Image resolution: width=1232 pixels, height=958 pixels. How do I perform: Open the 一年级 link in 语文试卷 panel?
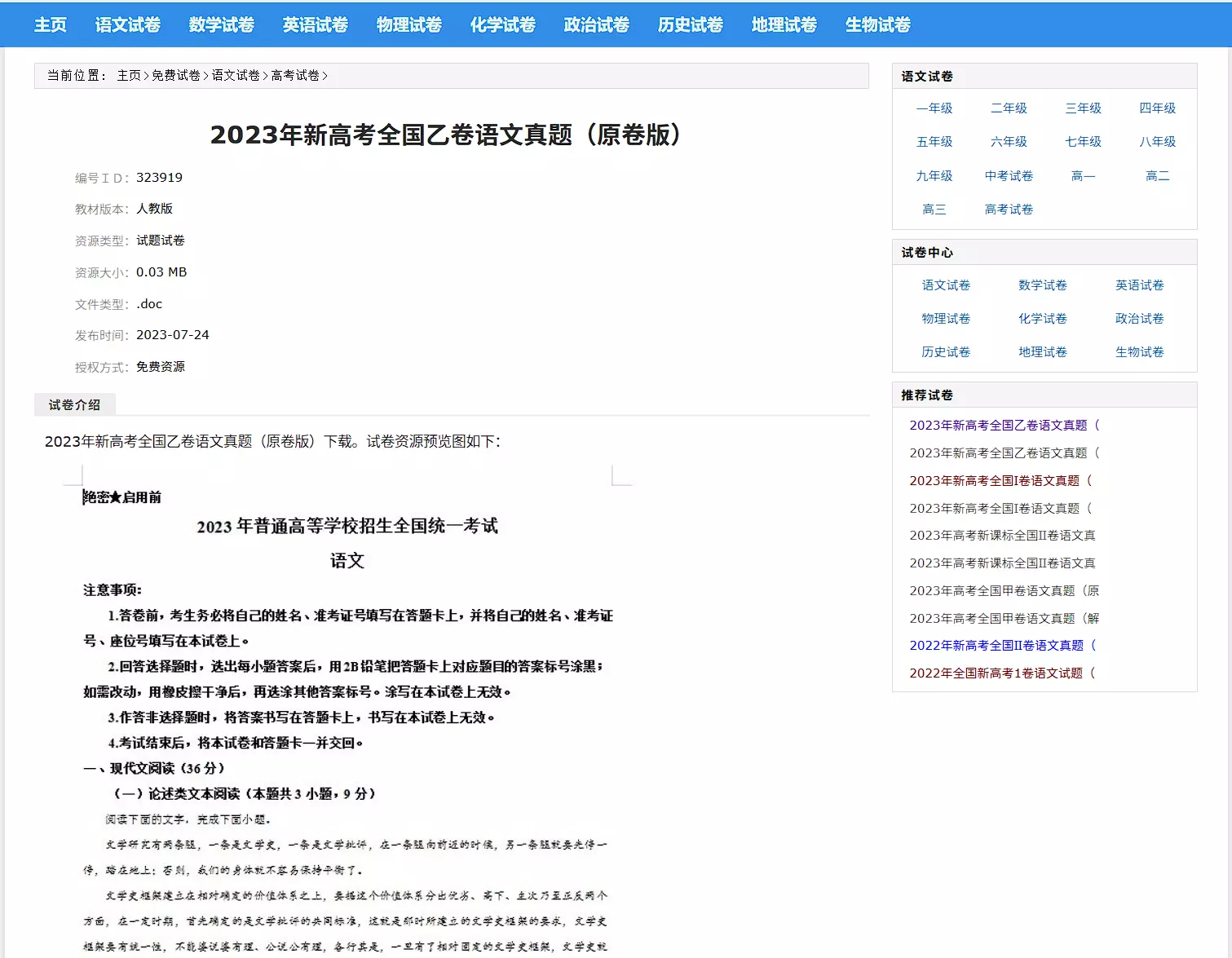(934, 108)
